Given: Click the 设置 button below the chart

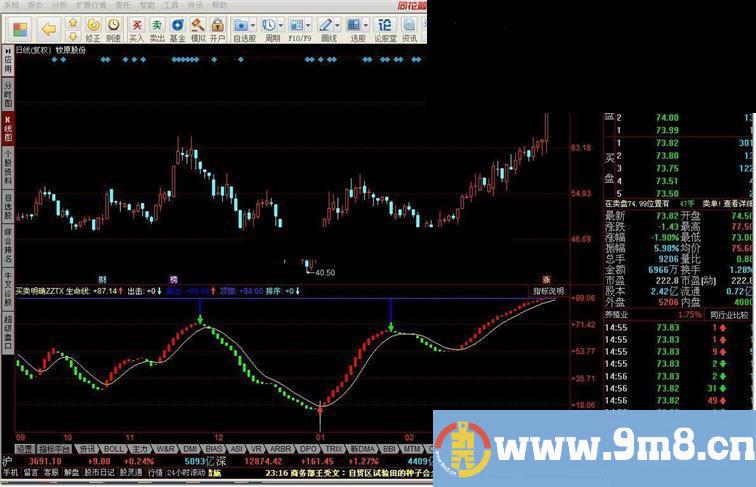Looking at the screenshot, I should click(25, 449).
